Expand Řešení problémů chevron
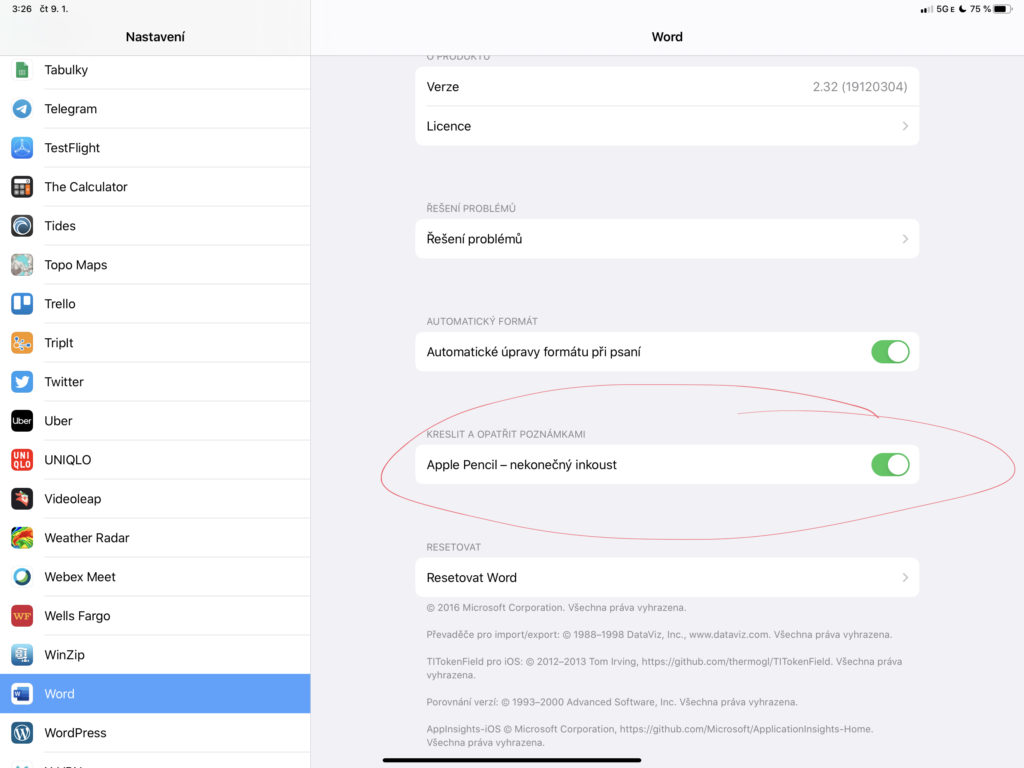 pyautogui.click(x=904, y=239)
